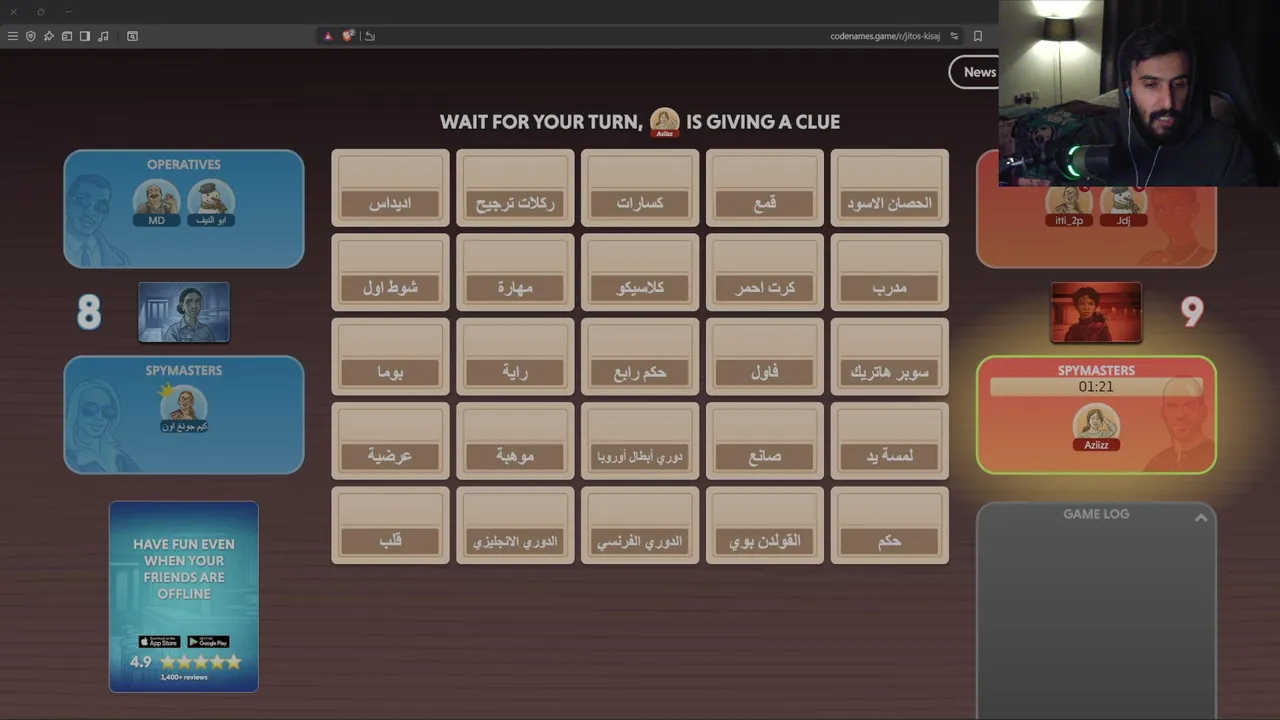Bookmark this page with the bookmark icon
1280x720 pixels.
pyautogui.click(x=978, y=36)
